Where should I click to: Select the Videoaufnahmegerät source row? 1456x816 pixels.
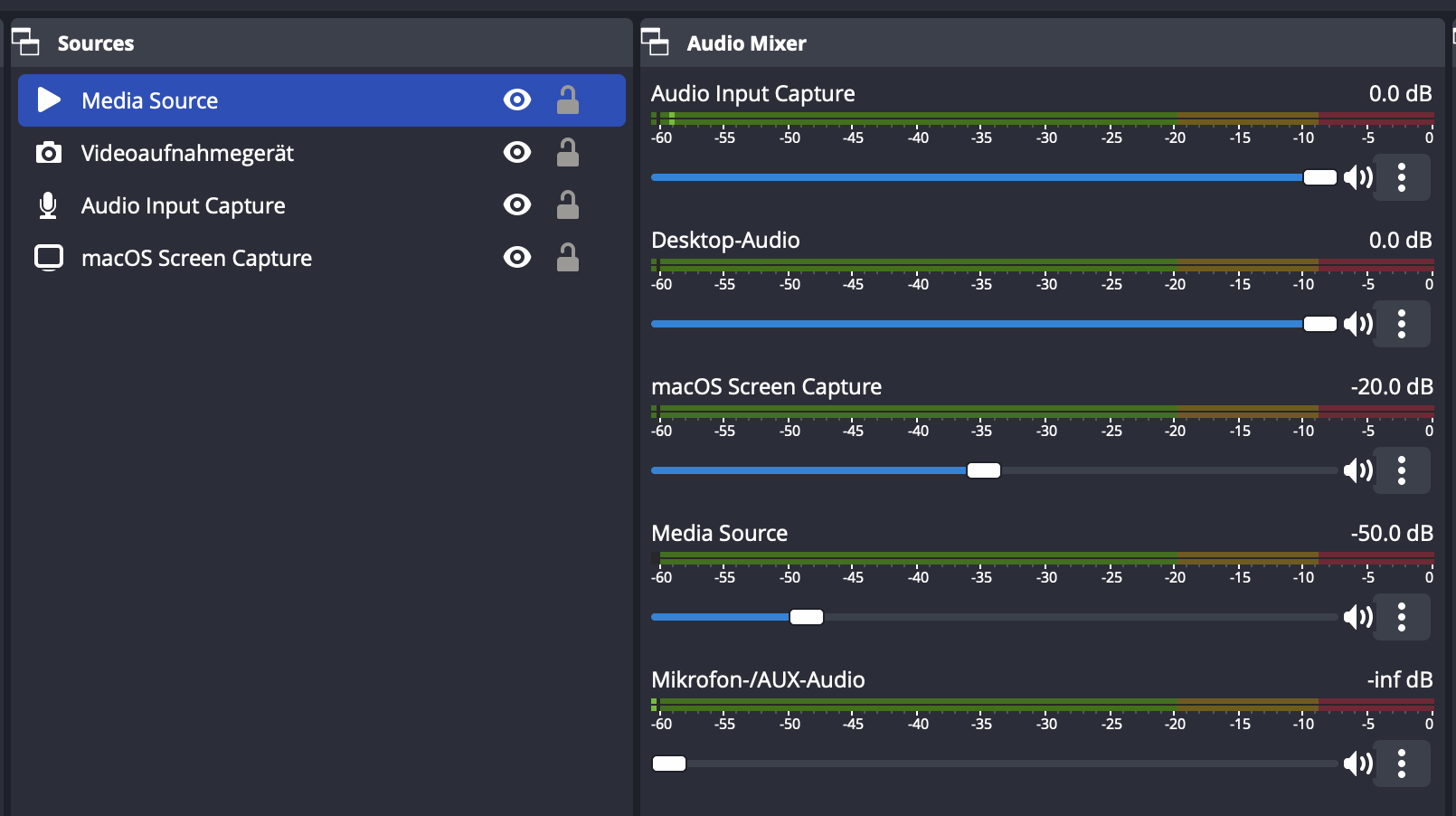pos(322,153)
